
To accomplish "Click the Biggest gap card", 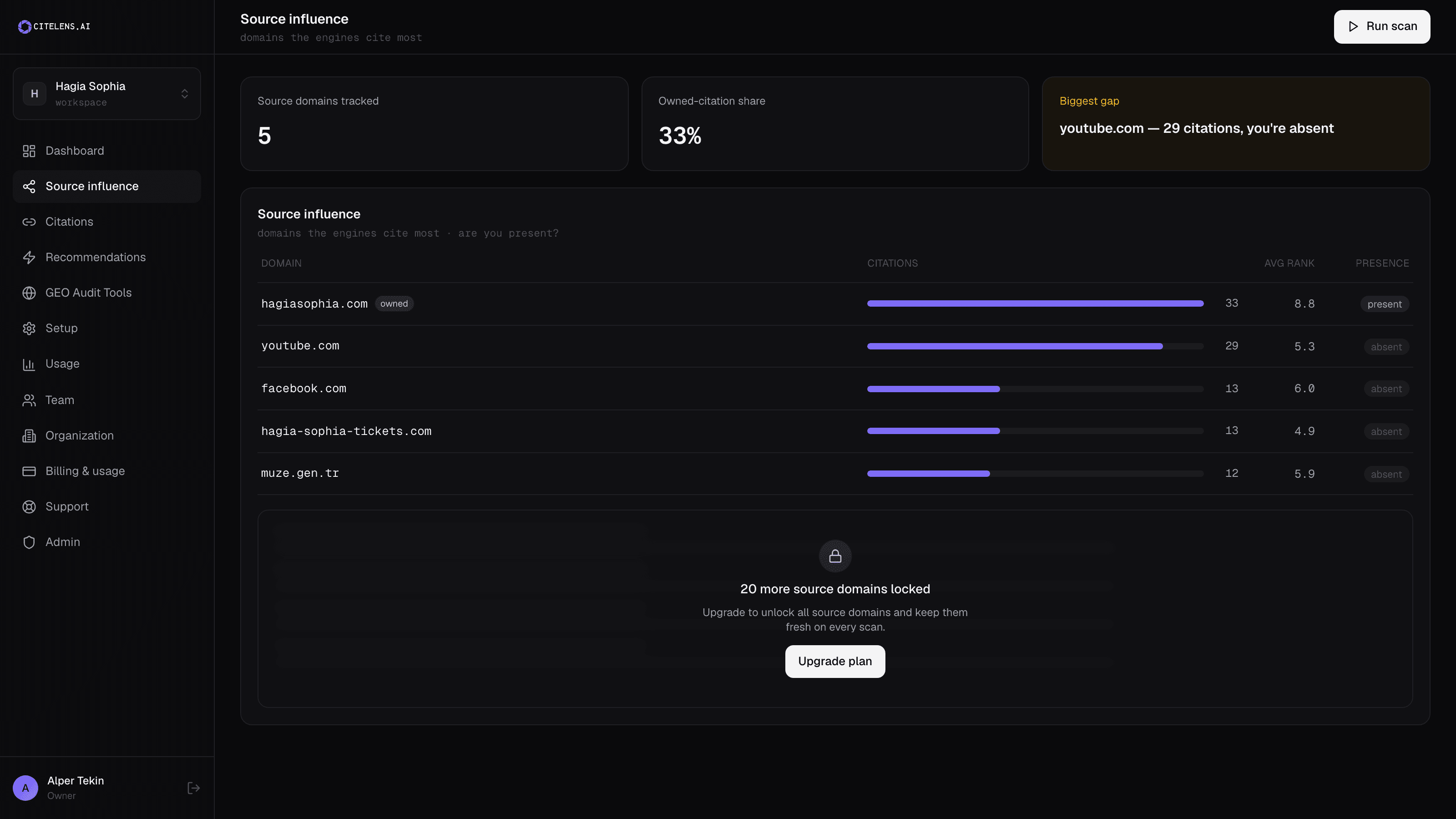I will coord(1236,124).
